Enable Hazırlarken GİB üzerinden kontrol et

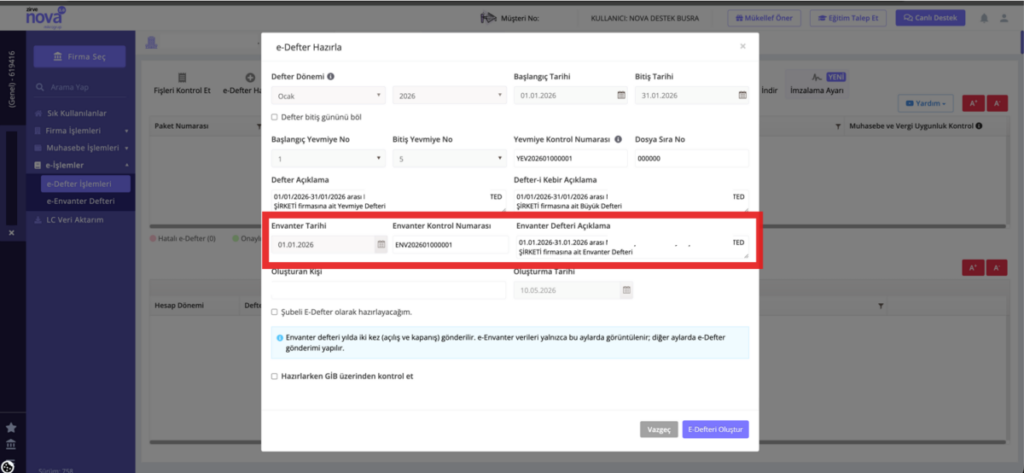coord(274,376)
